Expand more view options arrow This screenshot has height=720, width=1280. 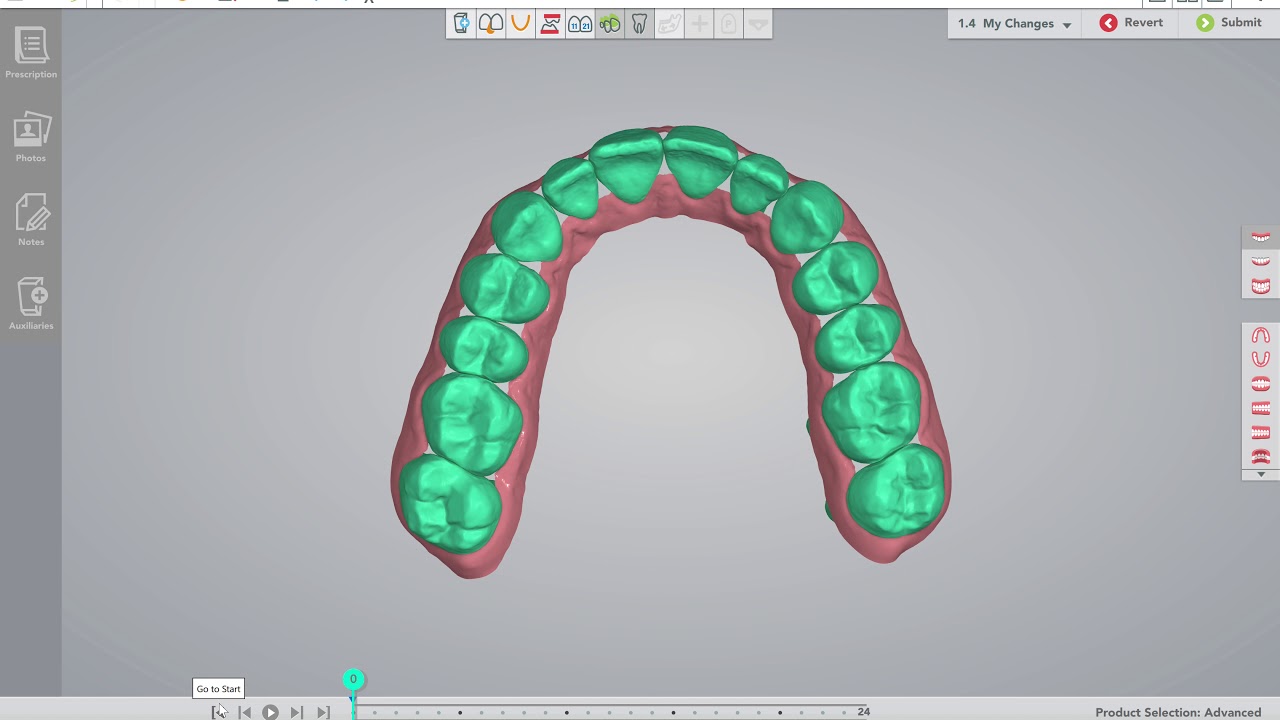[1261, 474]
